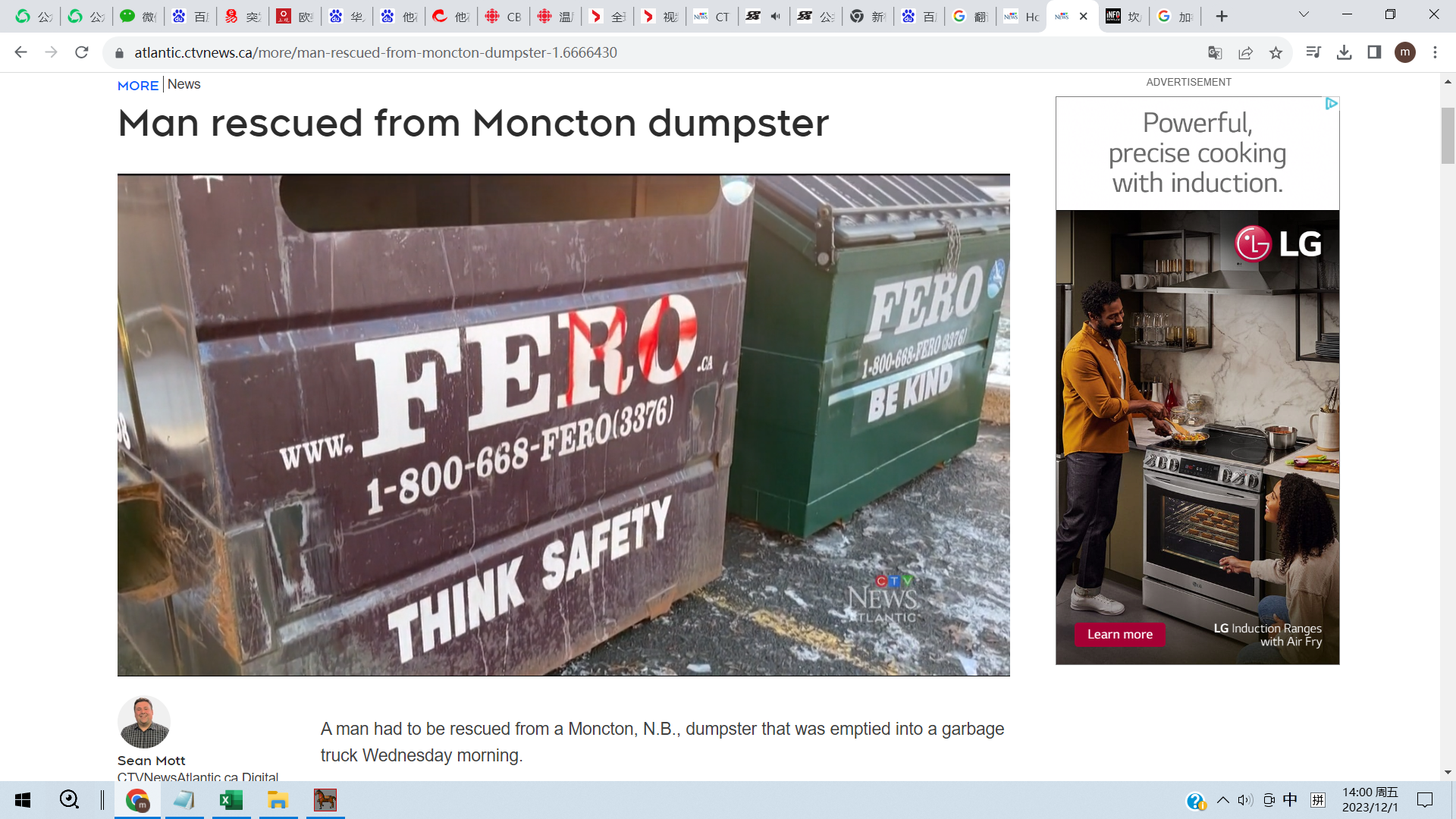The image size is (1456, 819).
Task: Expand the system tray hidden icons
Action: (x=1222, y=800)
